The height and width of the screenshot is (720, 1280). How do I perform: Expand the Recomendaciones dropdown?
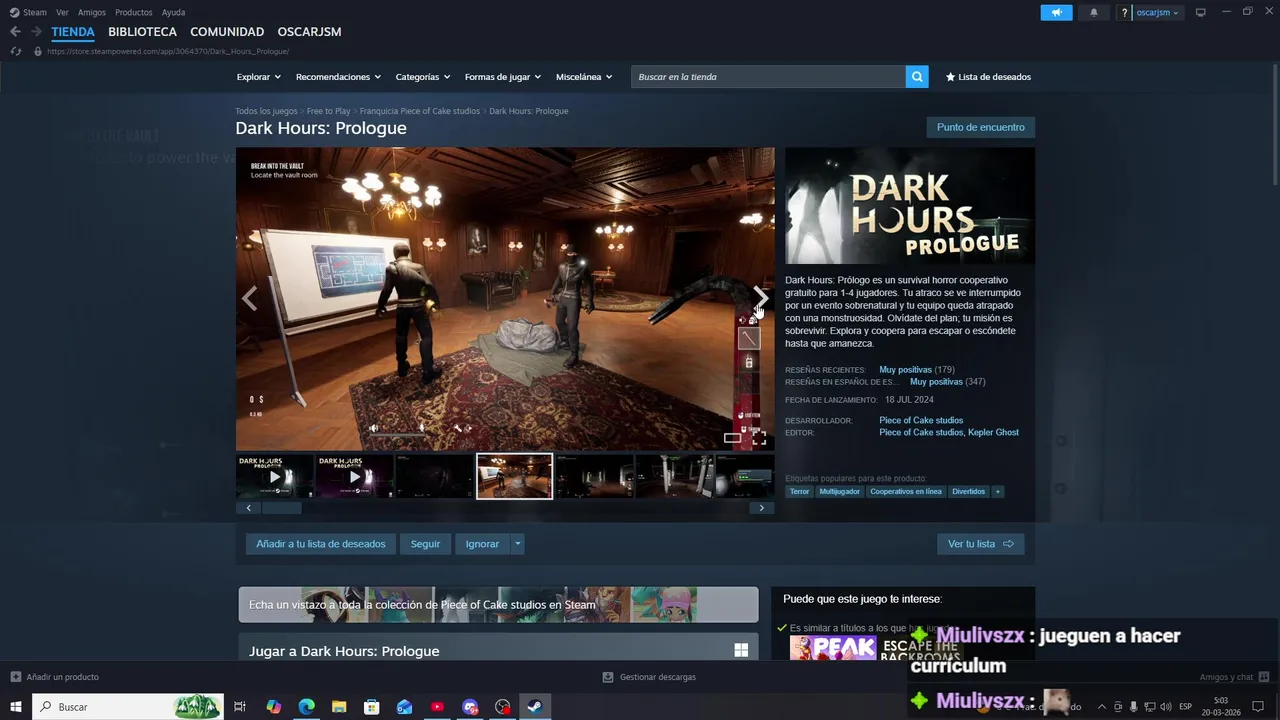click(338, 77)
